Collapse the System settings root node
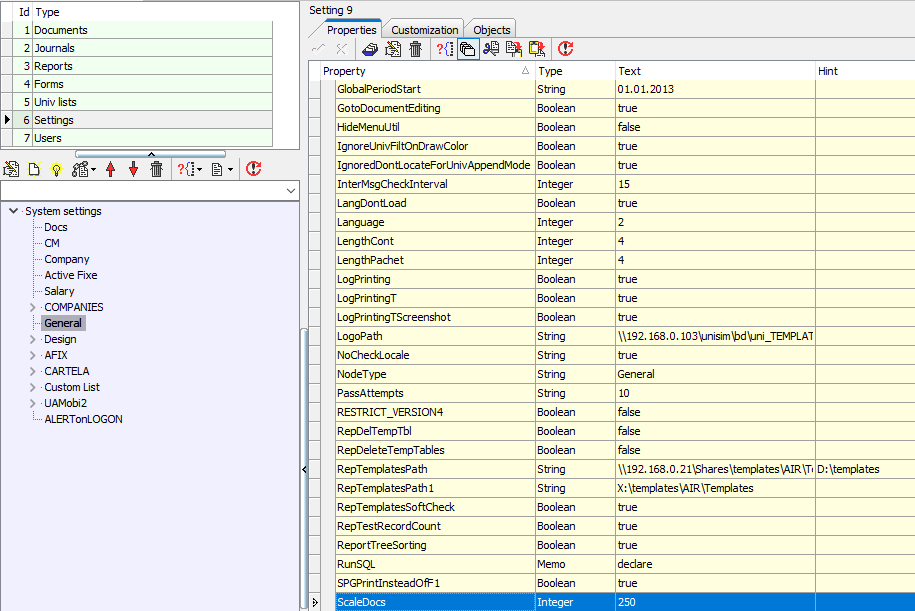The image size is (915, 611). coord(13,211)
